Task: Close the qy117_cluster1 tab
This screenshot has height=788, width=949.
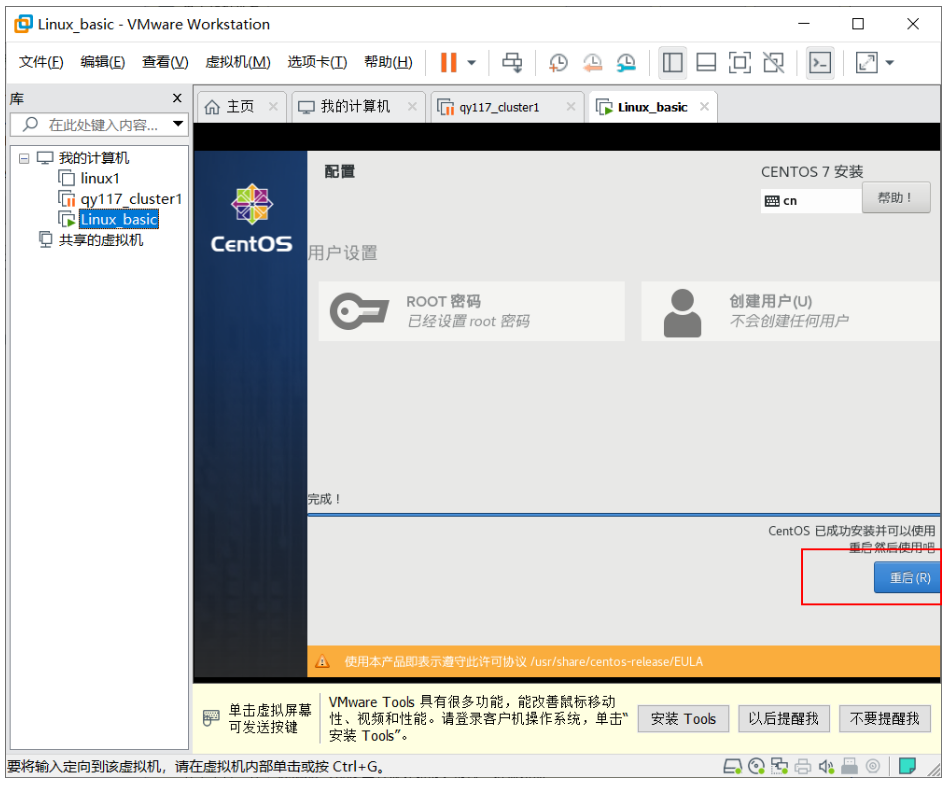Action: click(571, 107)
